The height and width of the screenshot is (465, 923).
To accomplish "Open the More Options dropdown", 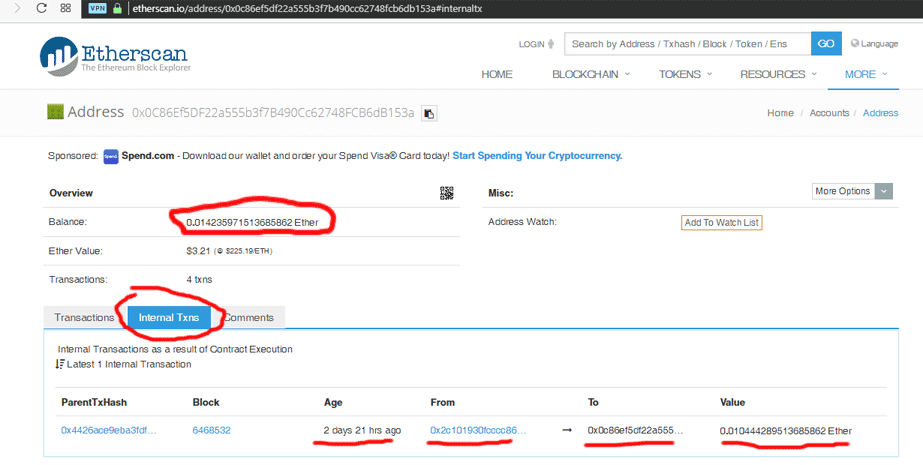I will (x=852, y=191).
